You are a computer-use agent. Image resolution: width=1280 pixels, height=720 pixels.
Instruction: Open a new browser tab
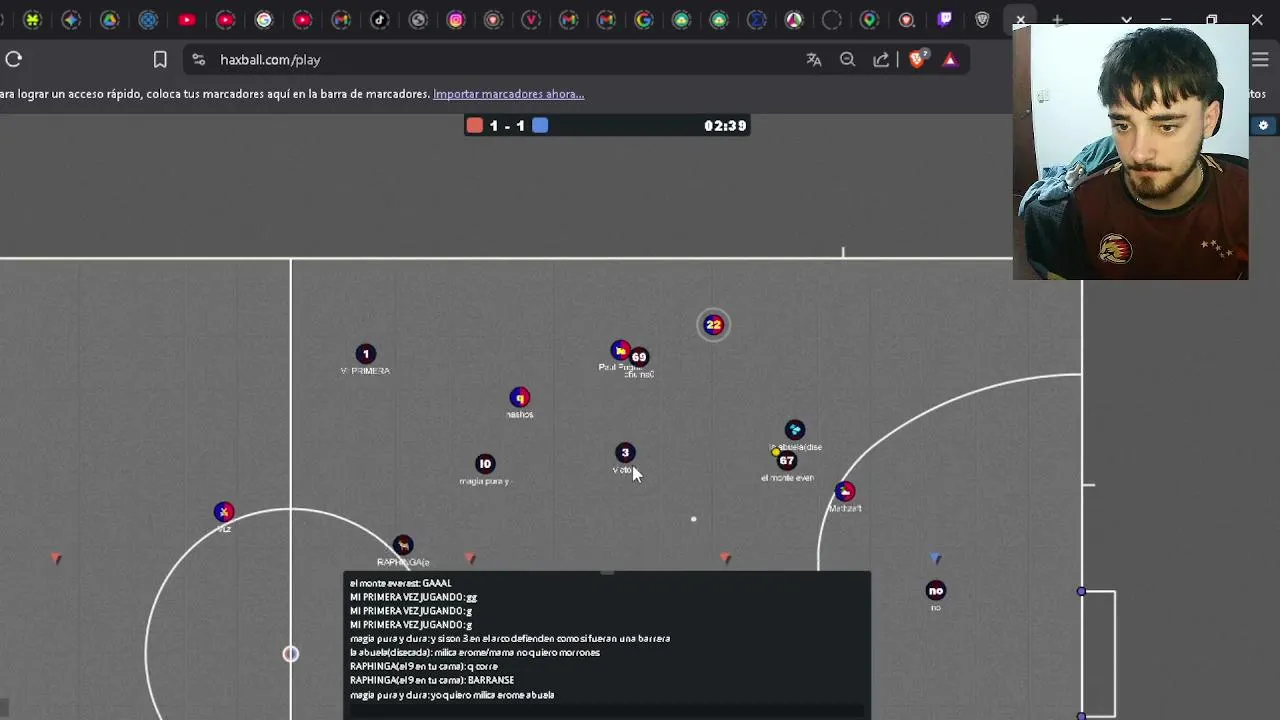point(1057,20)
